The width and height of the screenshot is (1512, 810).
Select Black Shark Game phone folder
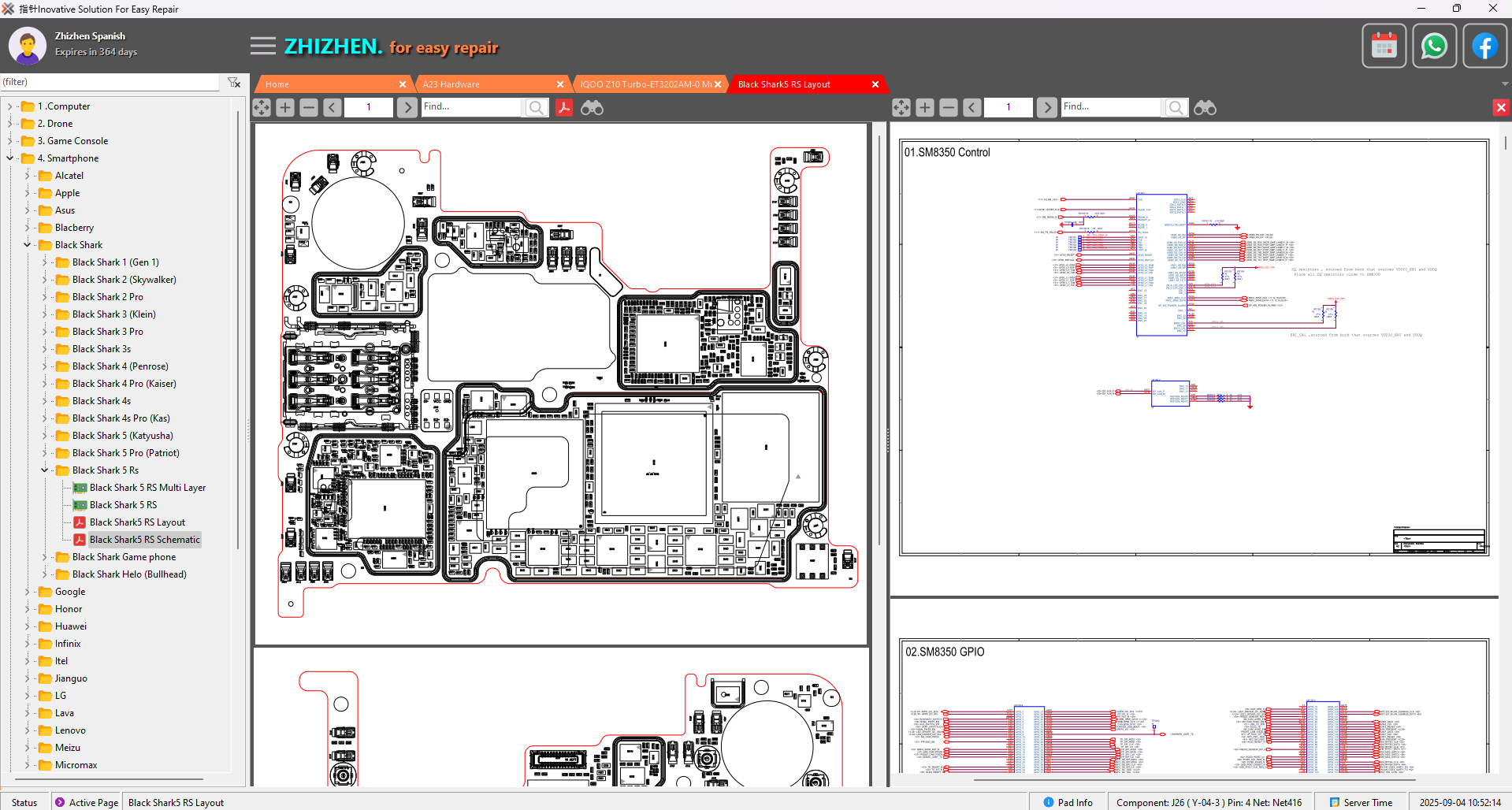coord(124,557)
